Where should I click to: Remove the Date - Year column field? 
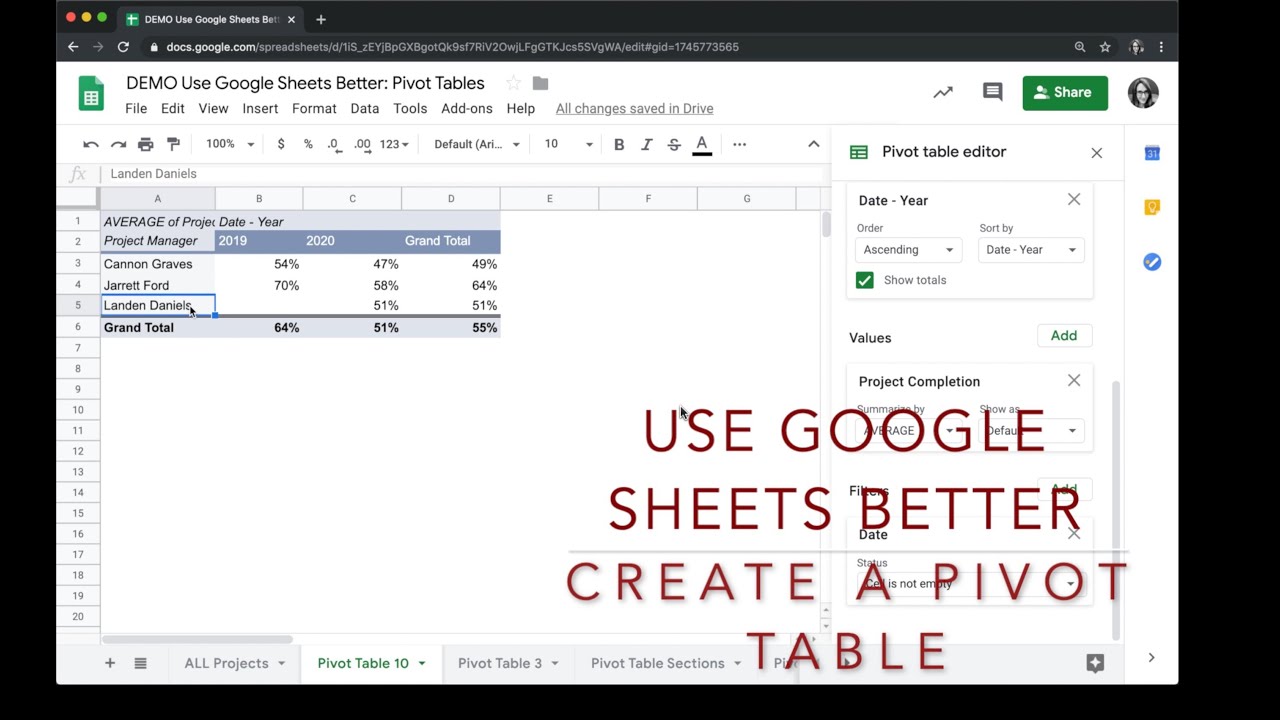(1074, 200)
